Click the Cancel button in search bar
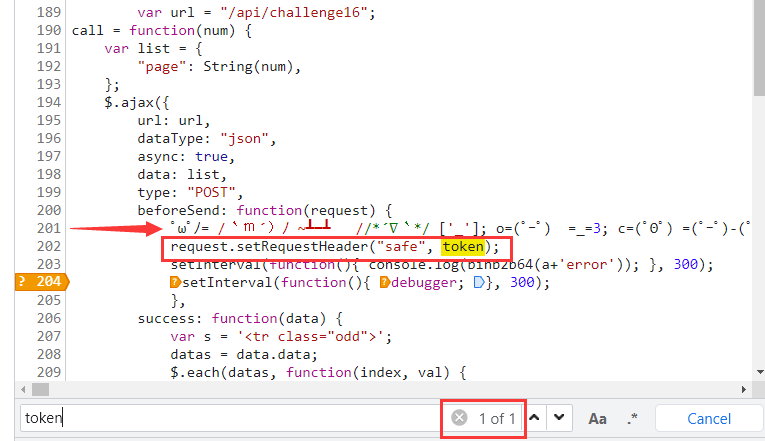 tap(708, 419)
